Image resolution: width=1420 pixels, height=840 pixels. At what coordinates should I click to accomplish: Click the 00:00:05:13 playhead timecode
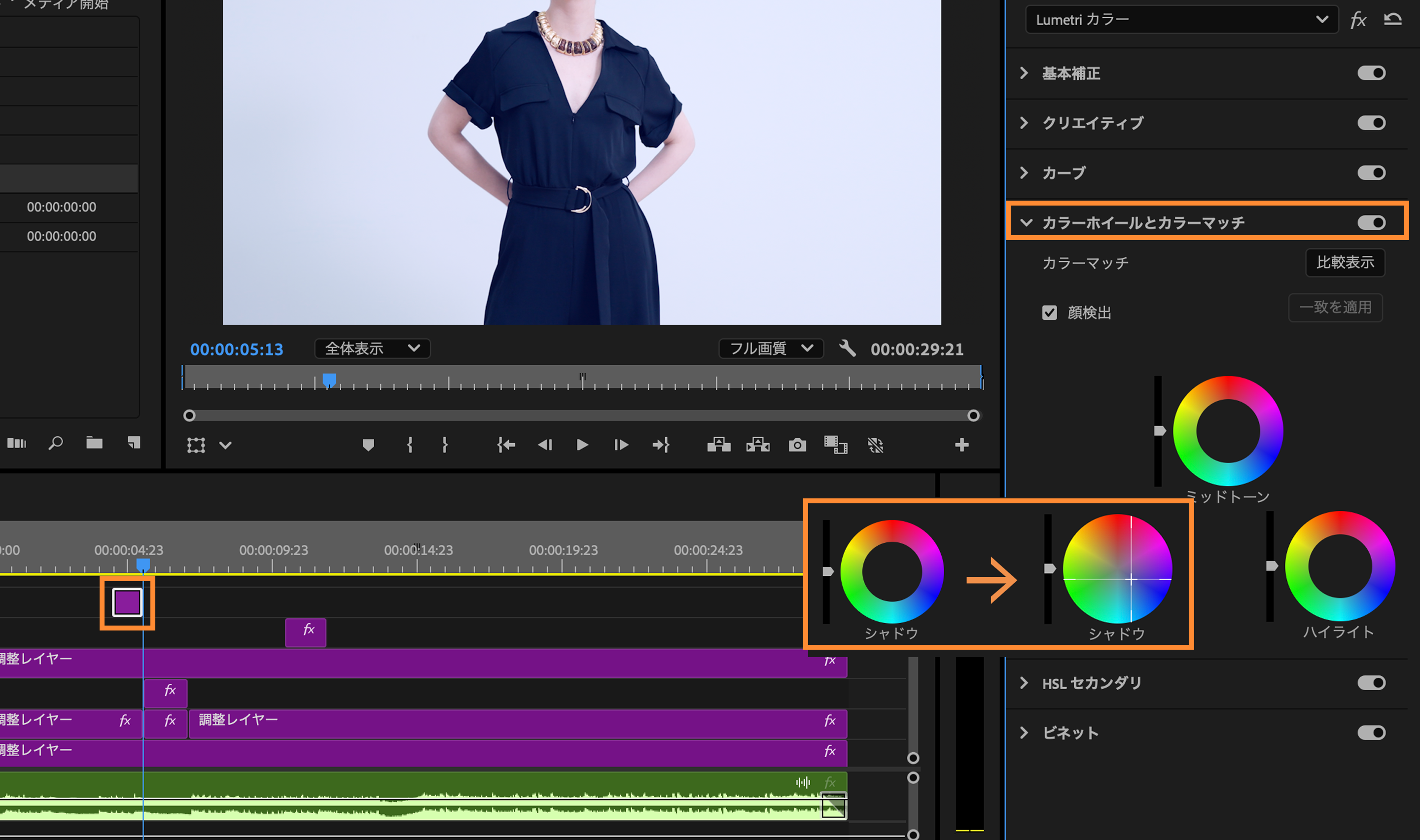pos(237,349)
